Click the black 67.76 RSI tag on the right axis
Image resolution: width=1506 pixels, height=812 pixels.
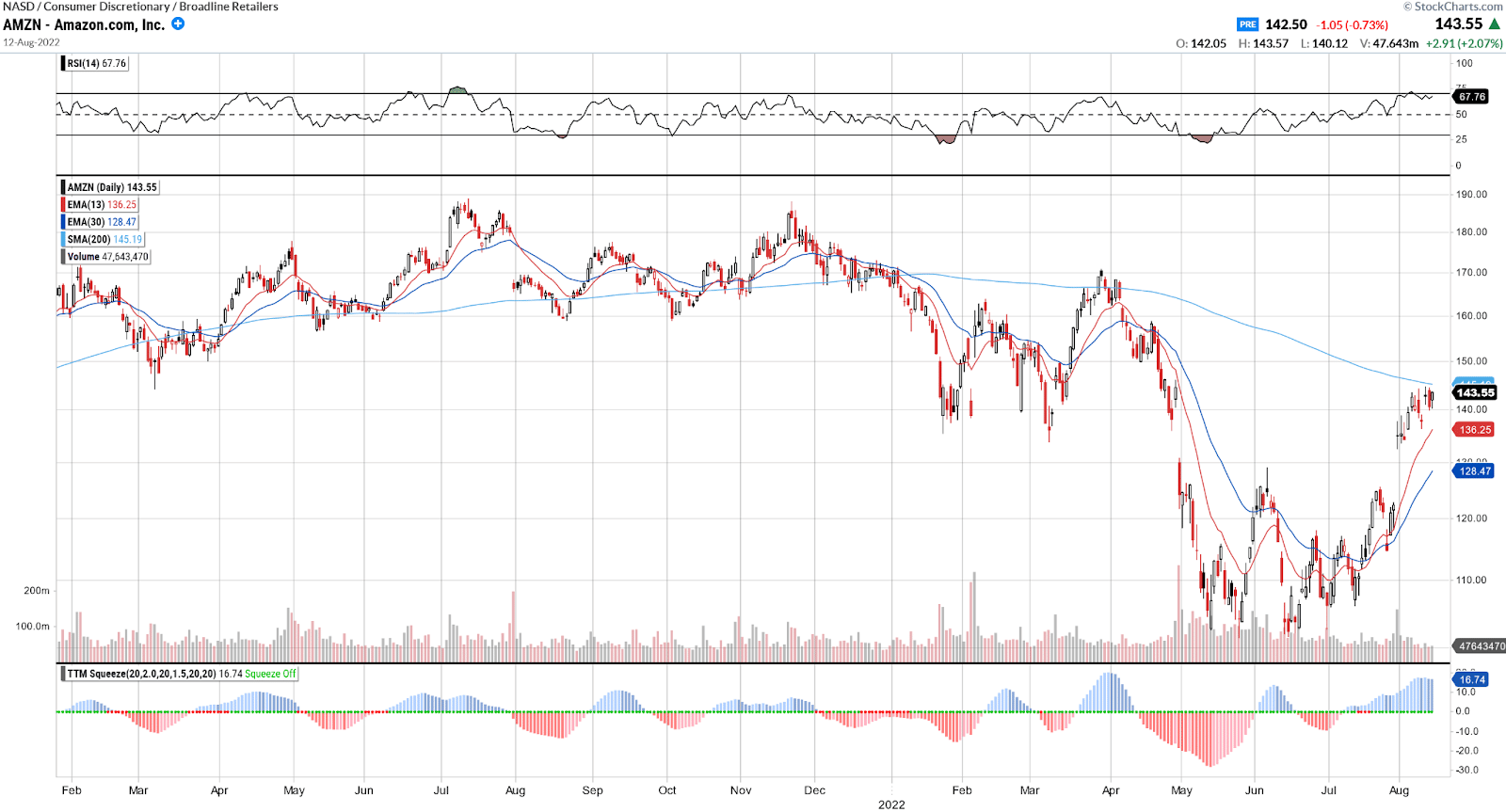pyautogui.click(x=1472, y=97)
